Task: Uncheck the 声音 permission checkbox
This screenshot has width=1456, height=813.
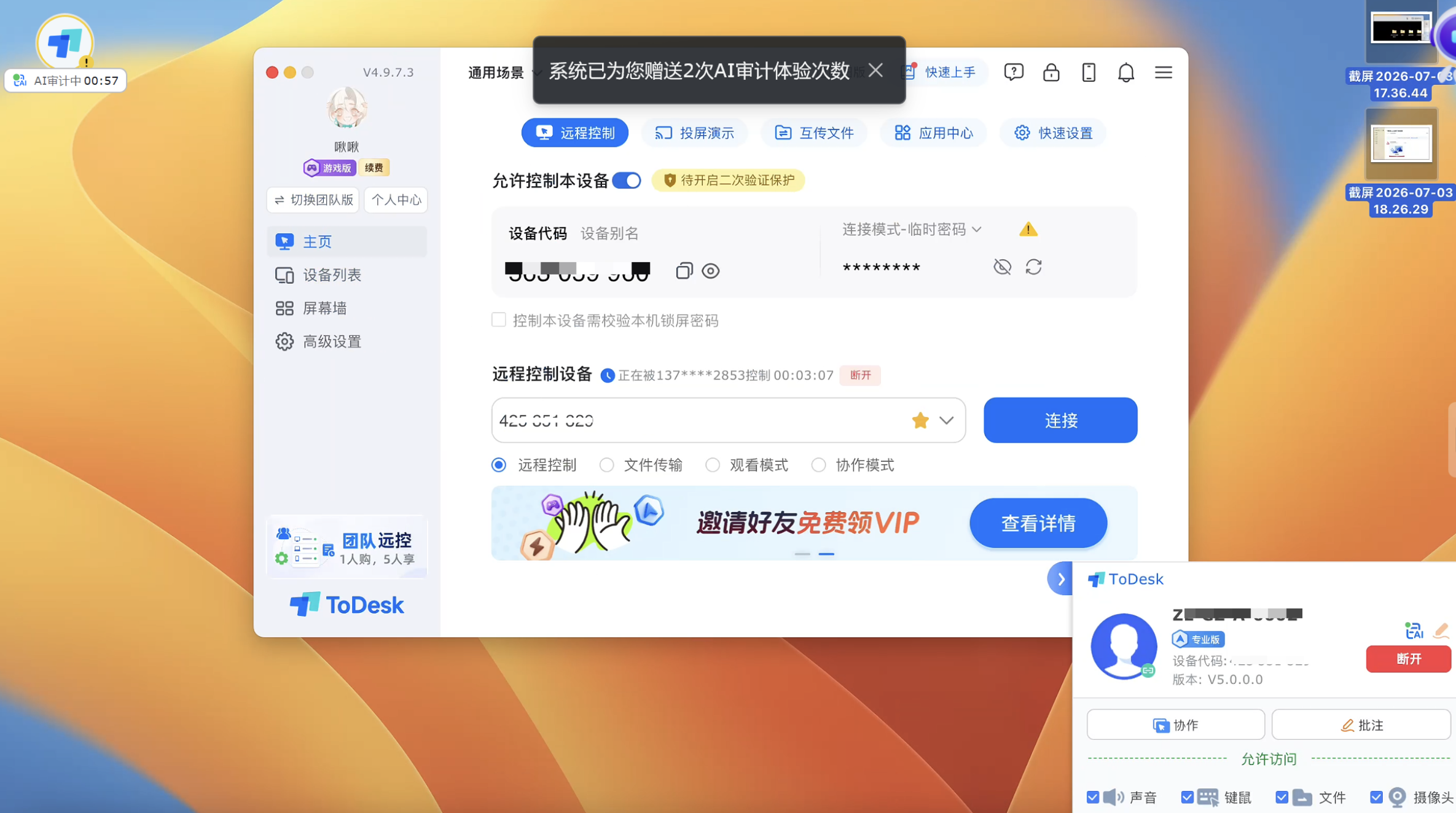Action: 1093,797
